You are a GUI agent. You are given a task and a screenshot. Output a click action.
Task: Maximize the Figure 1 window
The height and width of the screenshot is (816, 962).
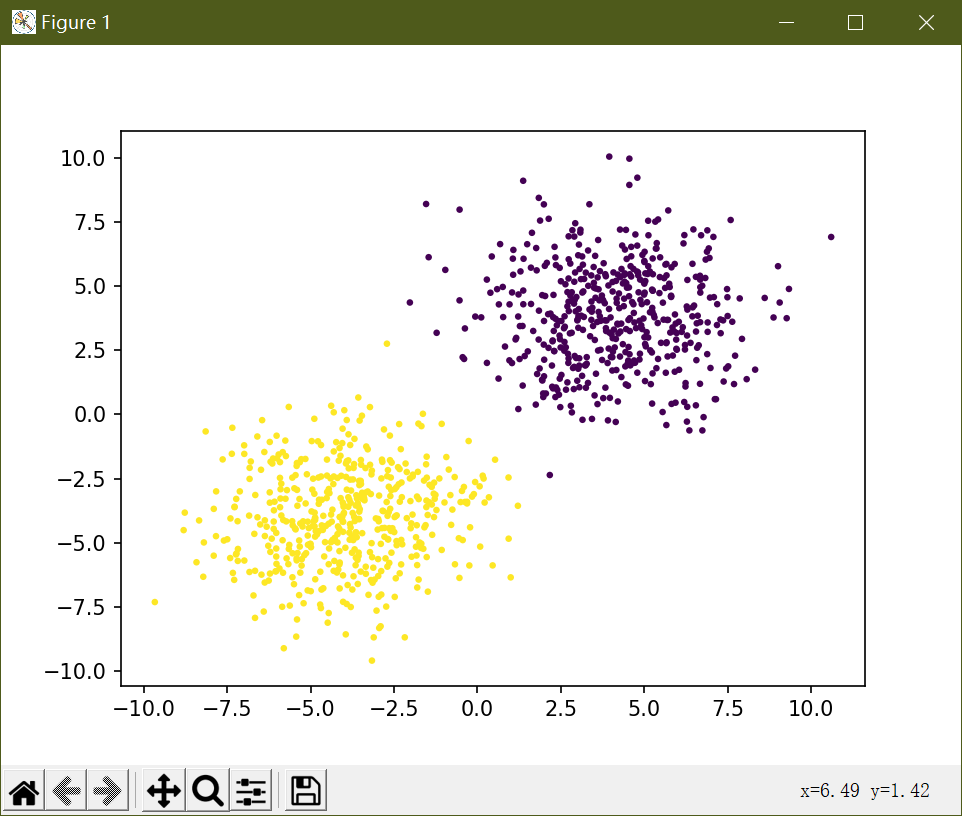(855, 21)
